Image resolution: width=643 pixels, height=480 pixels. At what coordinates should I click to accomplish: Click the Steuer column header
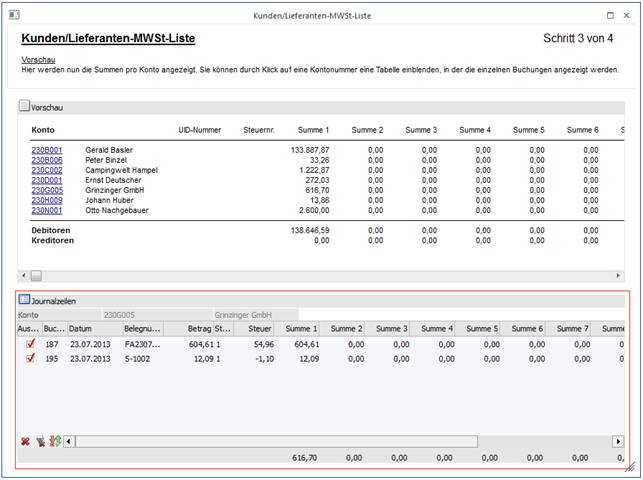(258, 328)
